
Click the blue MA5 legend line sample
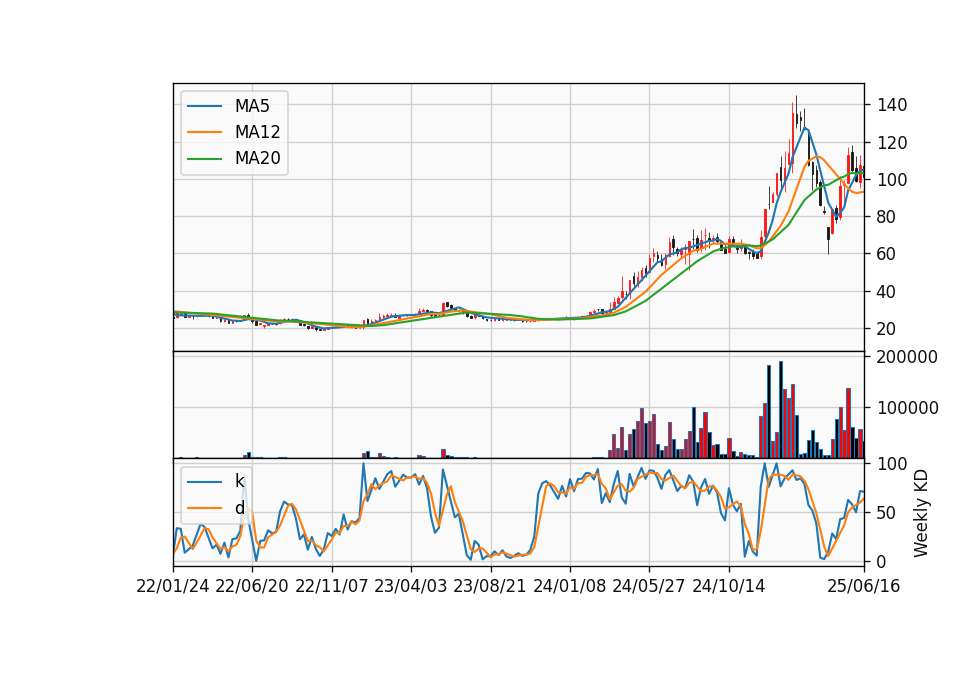[204, 106]
